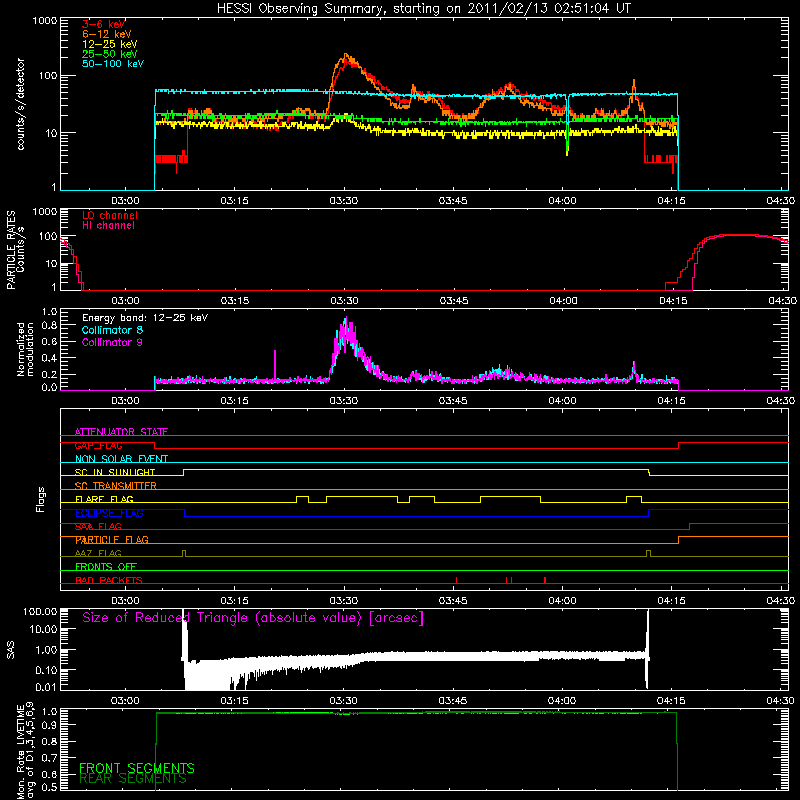This screenshot has height=800, width=800.
Task: Click the 100.00 tick label on the SAS axis
Action: click(40, 612)
